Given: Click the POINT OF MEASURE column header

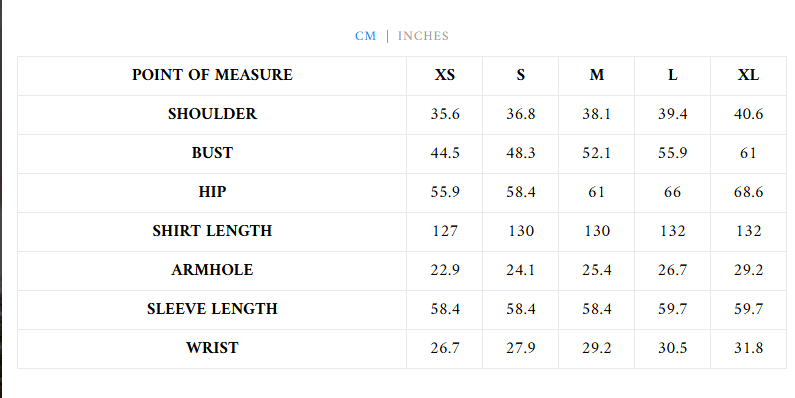Looking at the screenshot, I should click(212, 75).
